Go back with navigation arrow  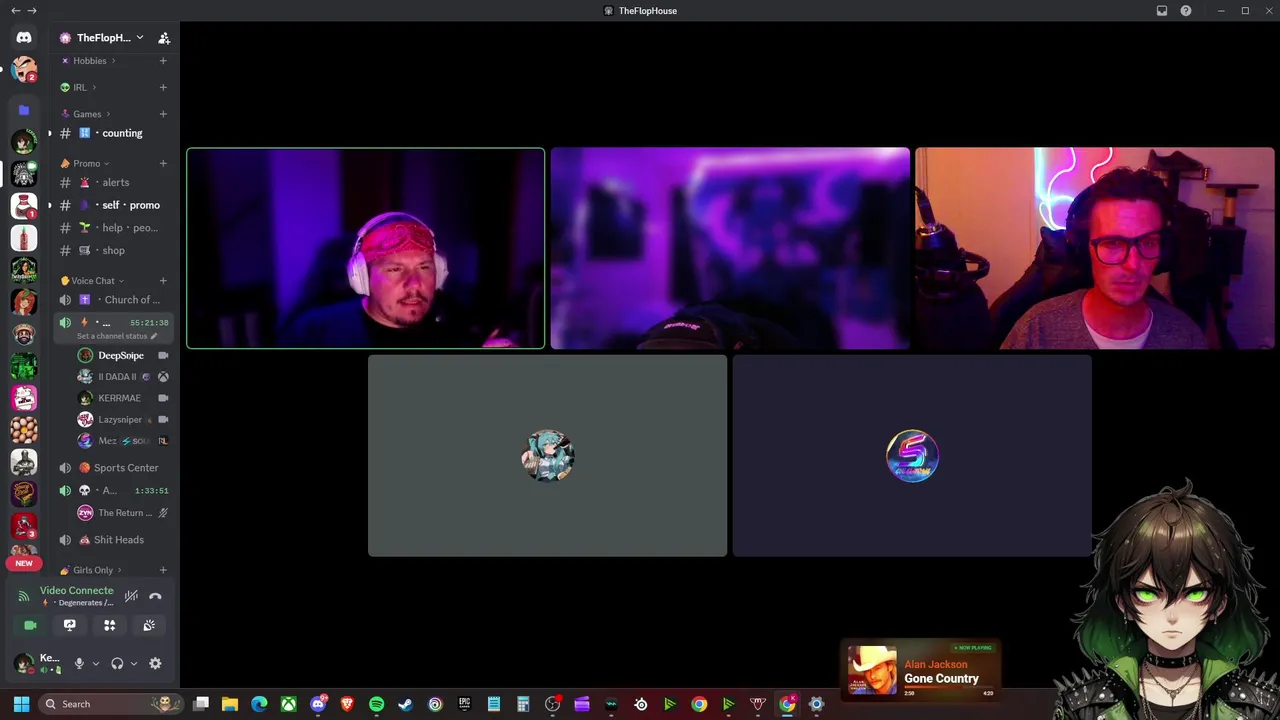point(15,10)
